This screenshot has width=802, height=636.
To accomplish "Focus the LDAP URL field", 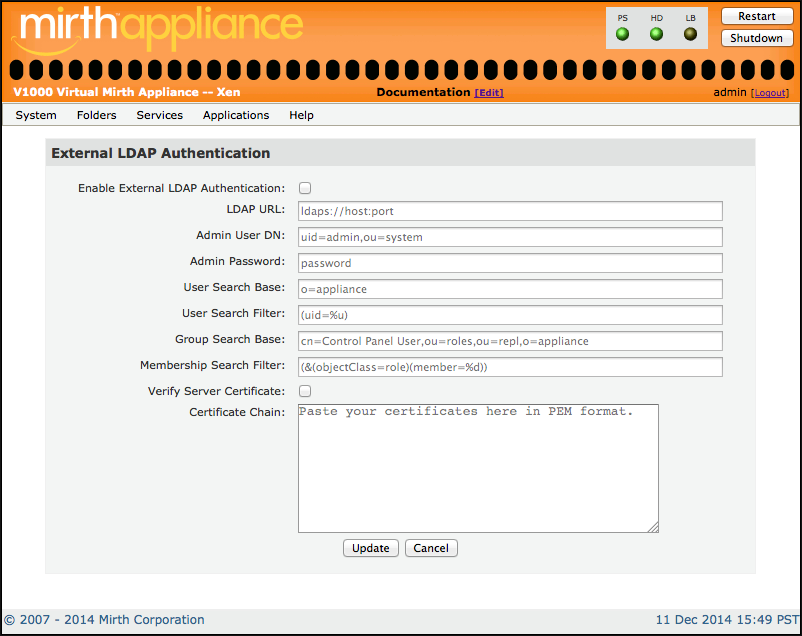I will (x=510, y=211).
